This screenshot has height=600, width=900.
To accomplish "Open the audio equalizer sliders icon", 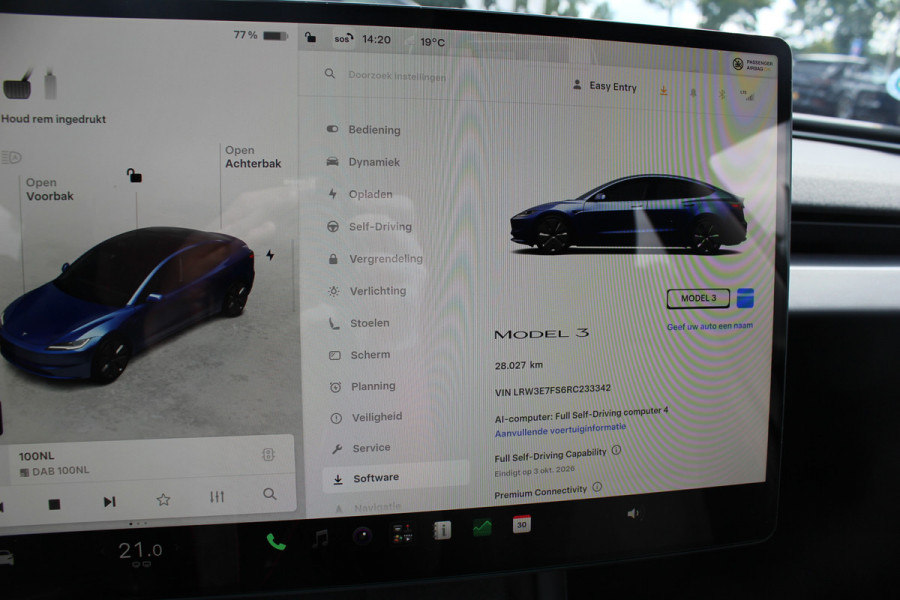I will point(216,497).
